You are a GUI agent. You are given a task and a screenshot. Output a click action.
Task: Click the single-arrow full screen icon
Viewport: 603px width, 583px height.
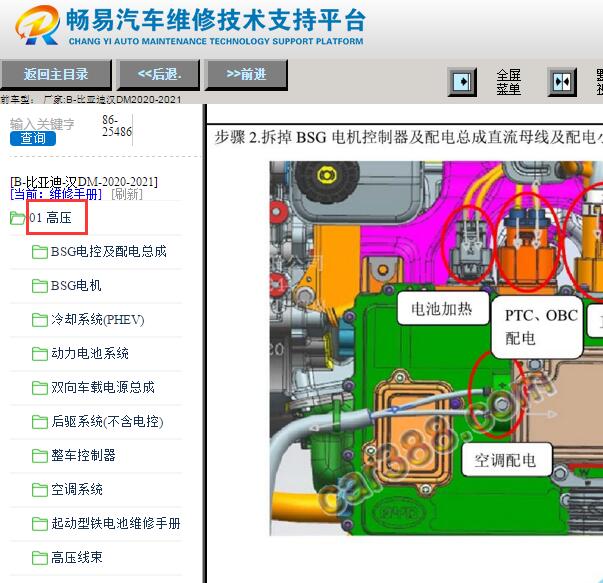462,82
